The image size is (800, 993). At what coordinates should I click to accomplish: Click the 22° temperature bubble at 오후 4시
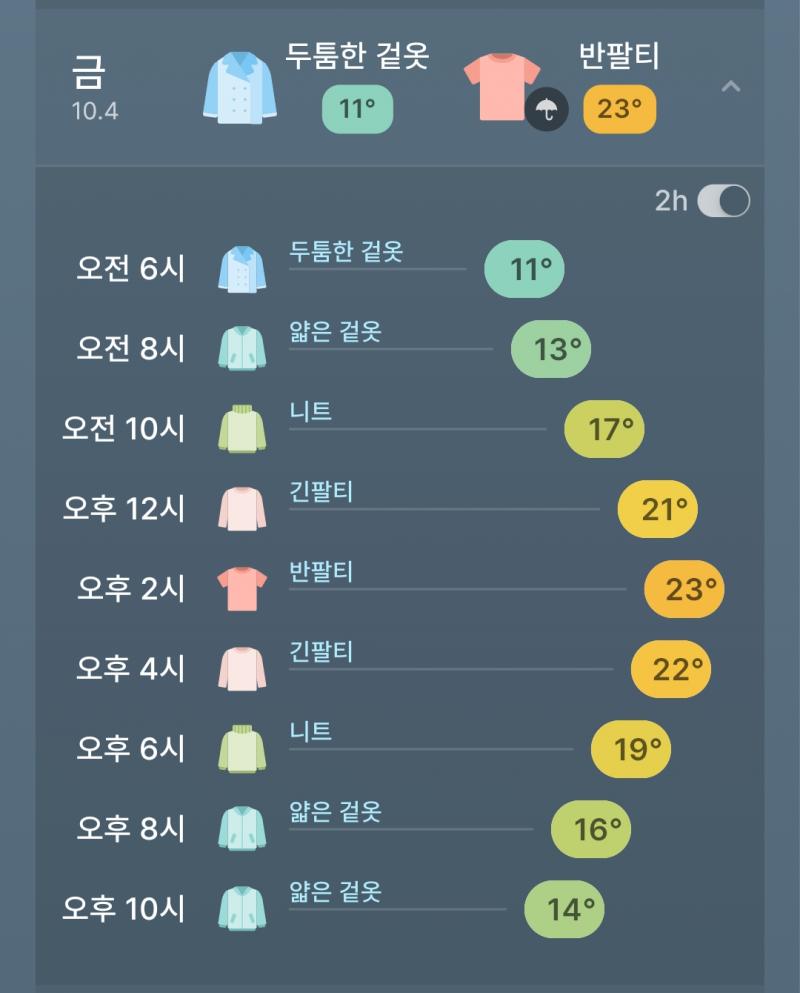(671, 669)
